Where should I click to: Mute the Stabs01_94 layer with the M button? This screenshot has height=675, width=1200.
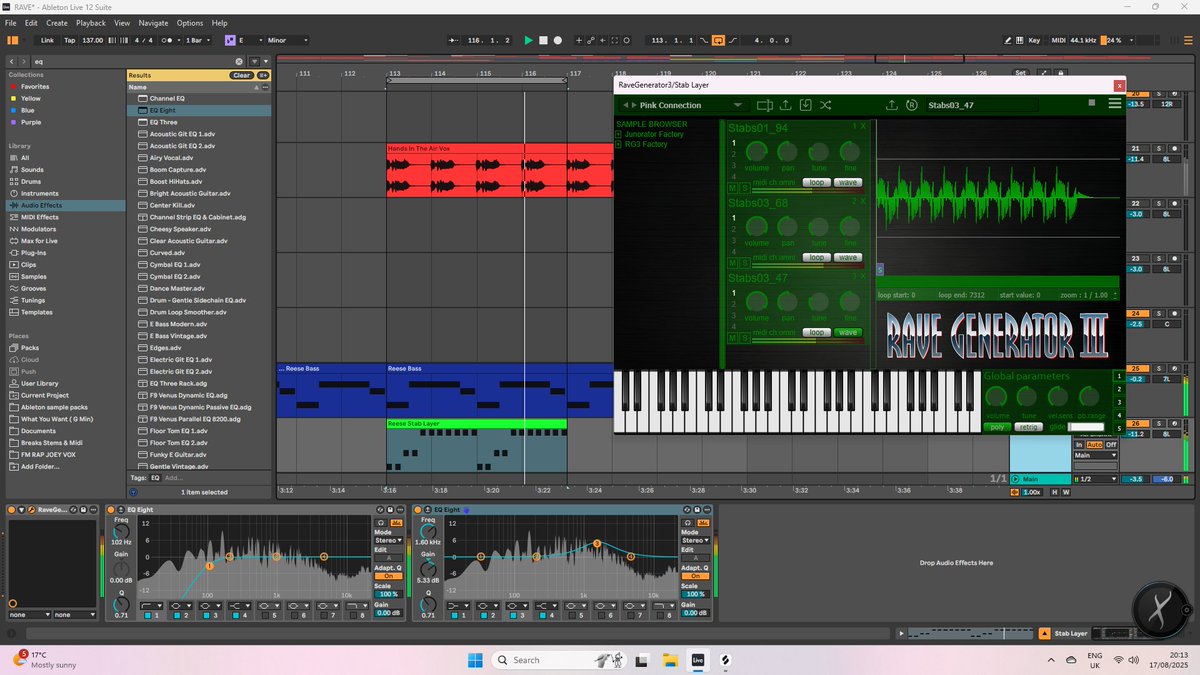(x=732, y=187)
